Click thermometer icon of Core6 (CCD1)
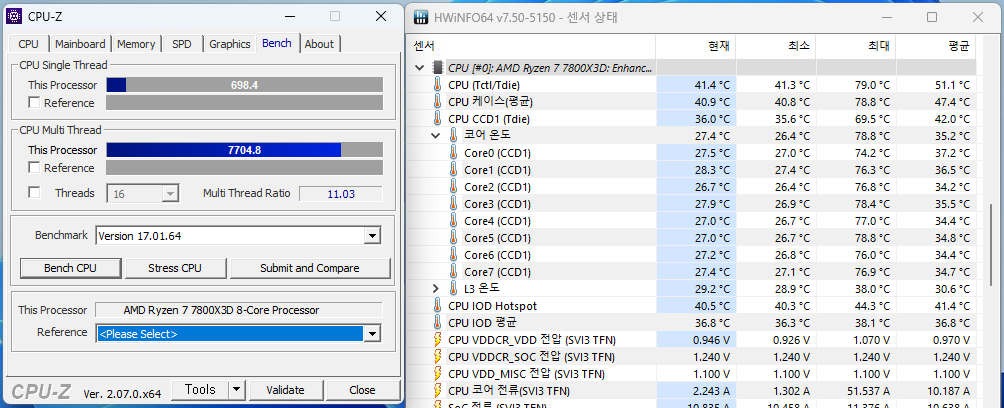The height and width of the screenshot is (408, 1004). coord(454,254)
